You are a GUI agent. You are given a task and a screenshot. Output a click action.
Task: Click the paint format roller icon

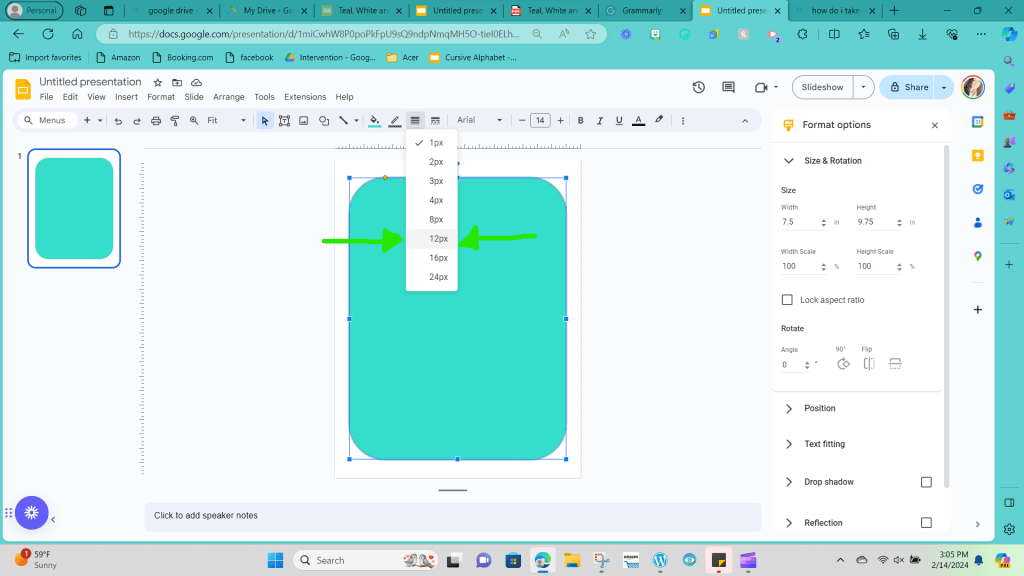click(175, 121)
